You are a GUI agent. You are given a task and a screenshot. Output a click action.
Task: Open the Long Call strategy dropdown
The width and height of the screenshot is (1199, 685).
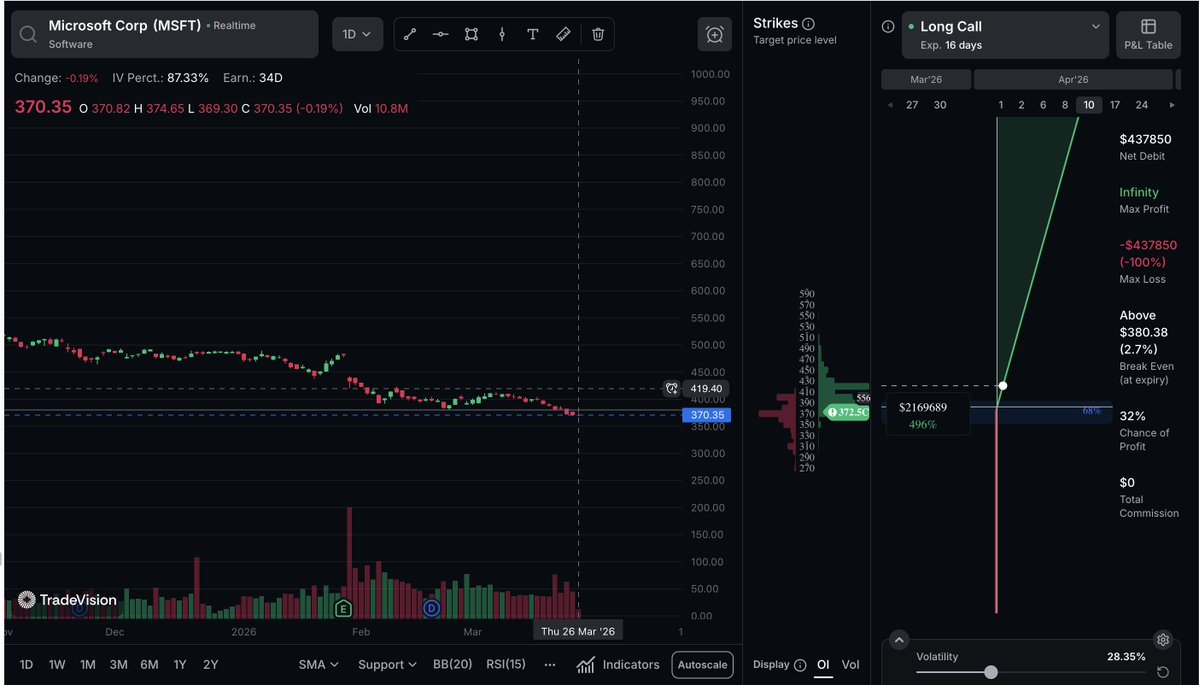pos(1005,35)
